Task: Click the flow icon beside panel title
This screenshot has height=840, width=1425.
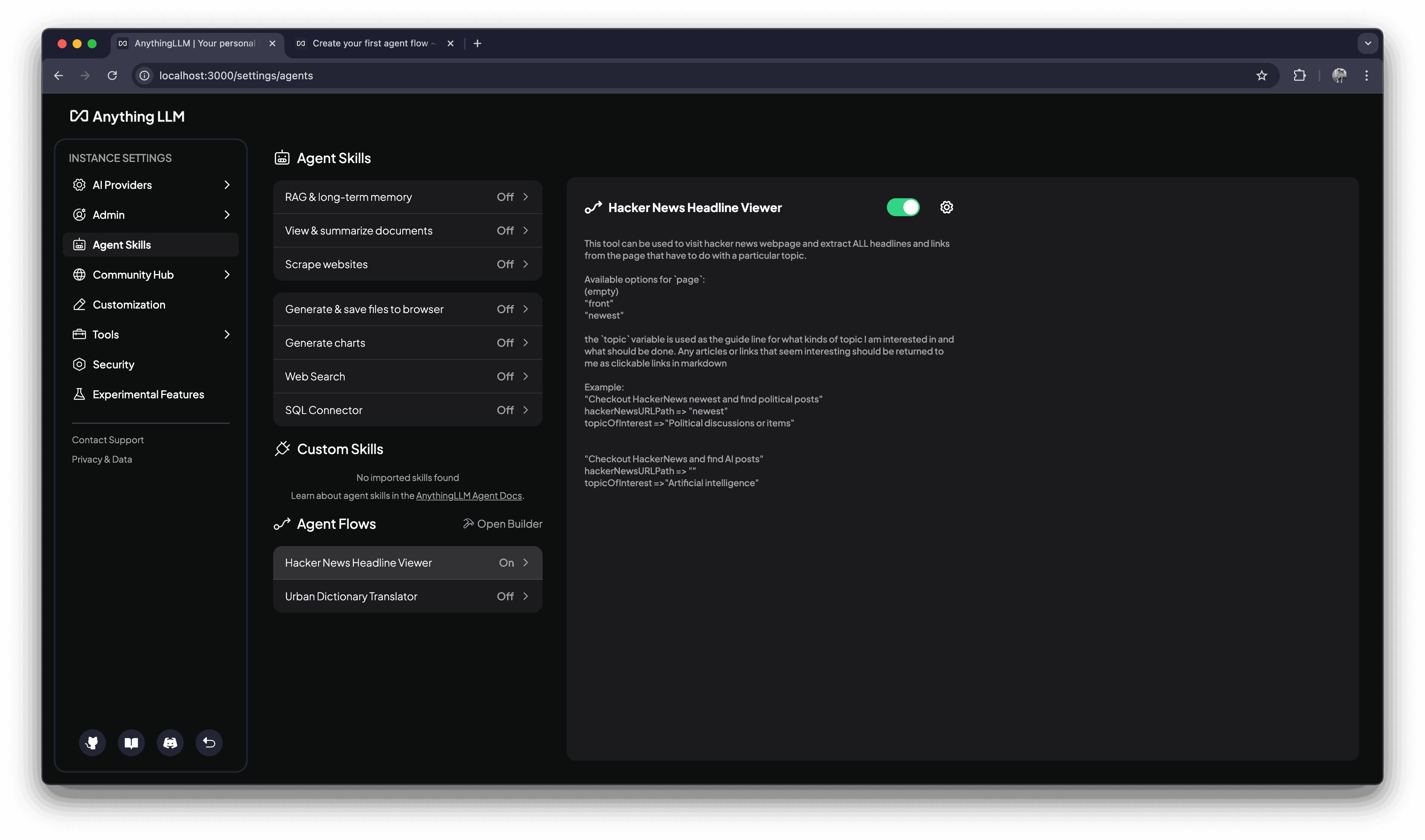Action: pos(593,208)
